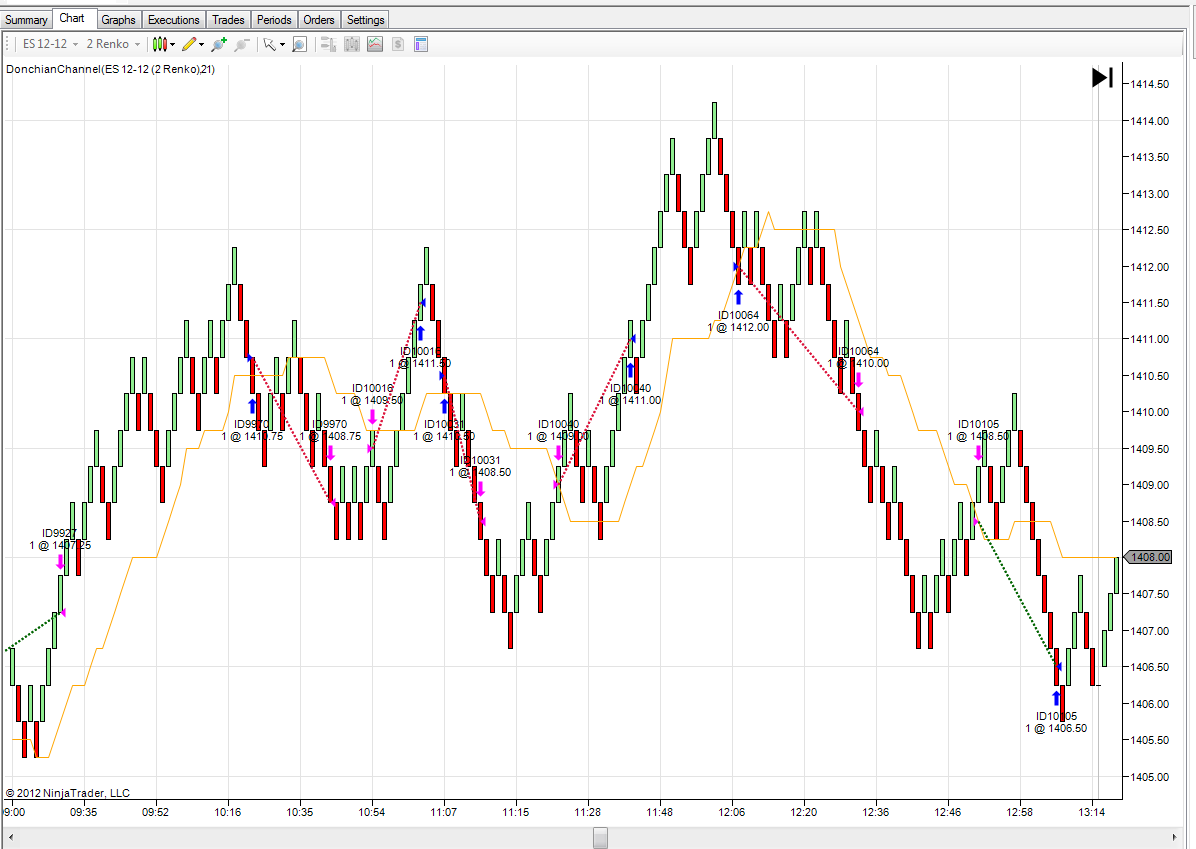Open the data box bars icon
The image size is (1196, 849).
tap(352, 44)
